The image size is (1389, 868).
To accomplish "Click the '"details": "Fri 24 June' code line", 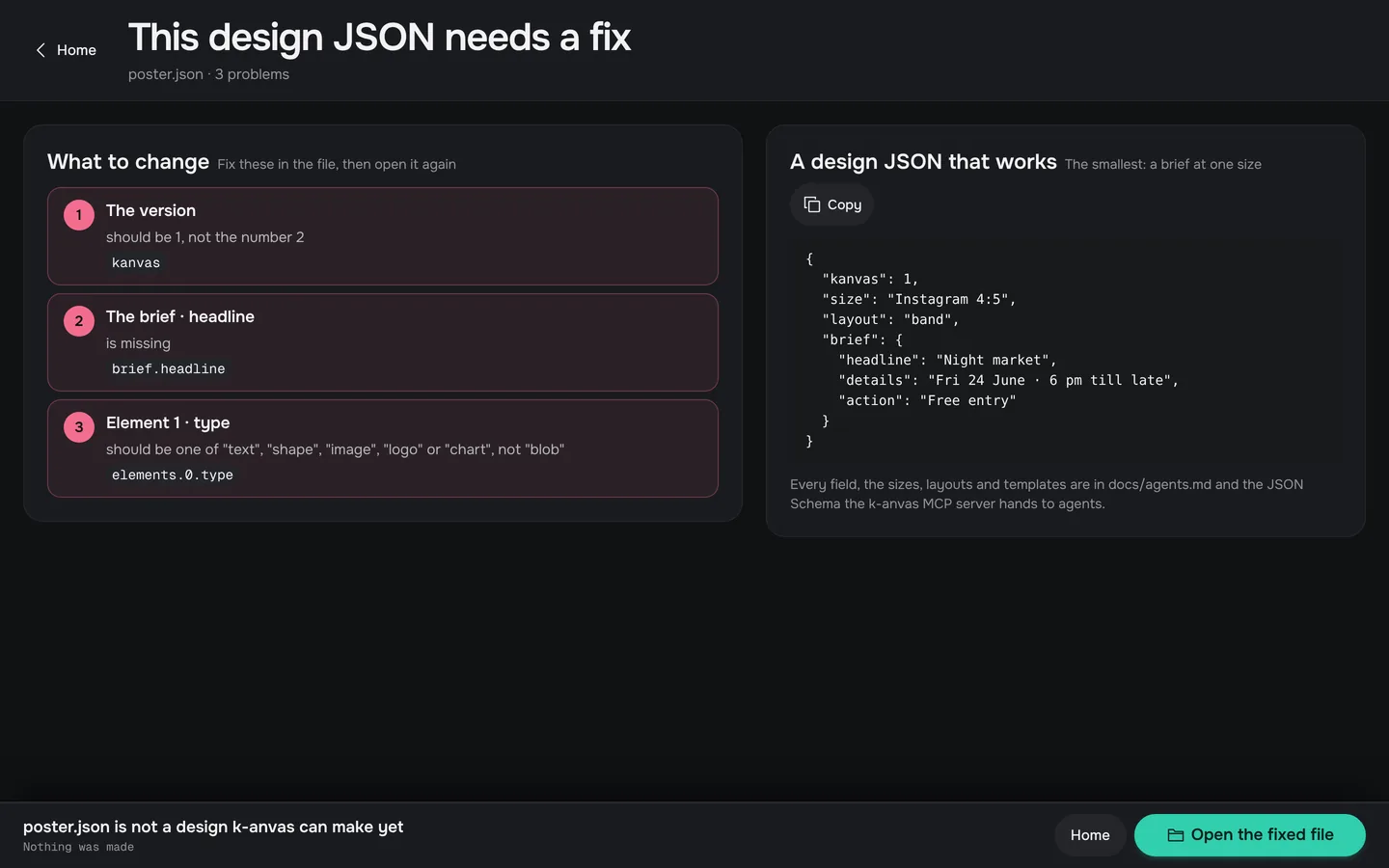I will (x=1008, y=380).
